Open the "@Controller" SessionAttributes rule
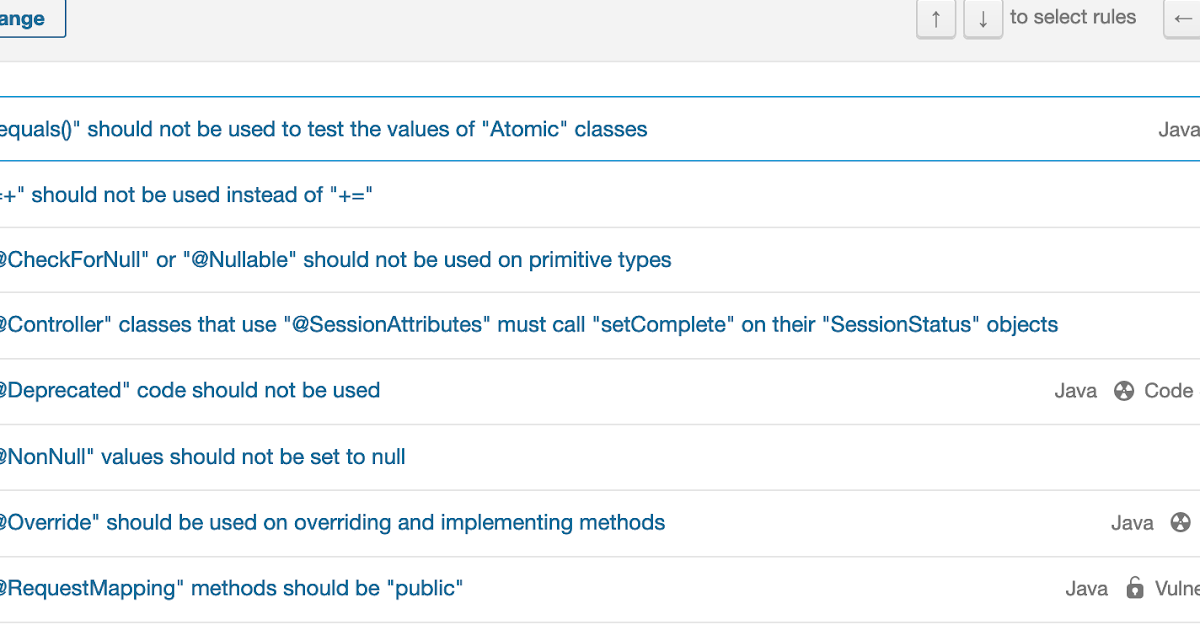Viewport: 1200px width, 630px height. point(528,324)
